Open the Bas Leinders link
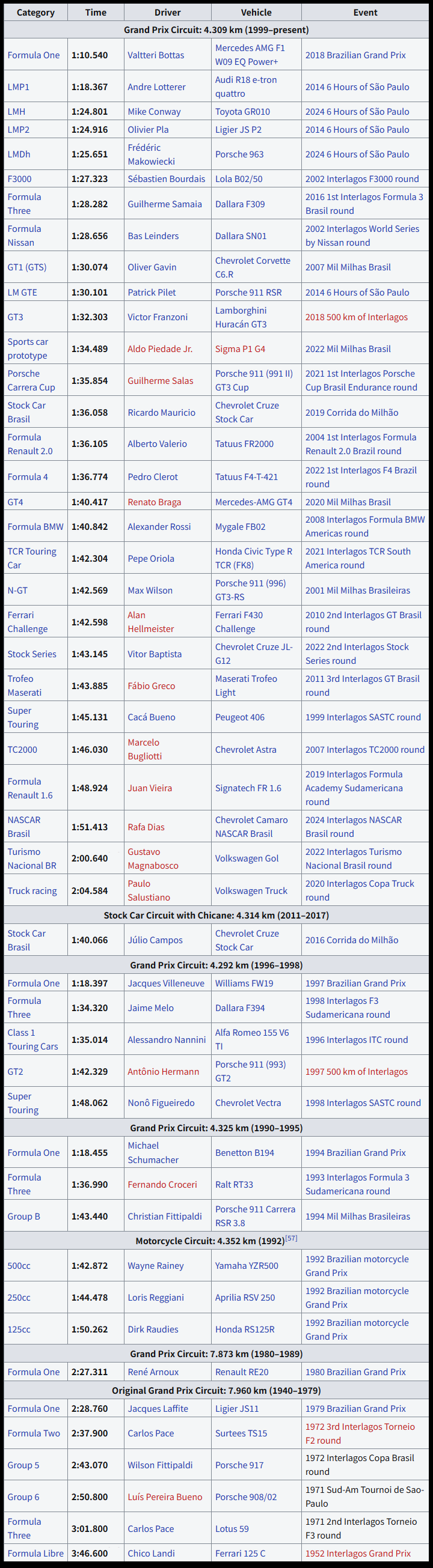Image resolution: width=433 pixels, height=1568 pixels. [x=153, y=236]
